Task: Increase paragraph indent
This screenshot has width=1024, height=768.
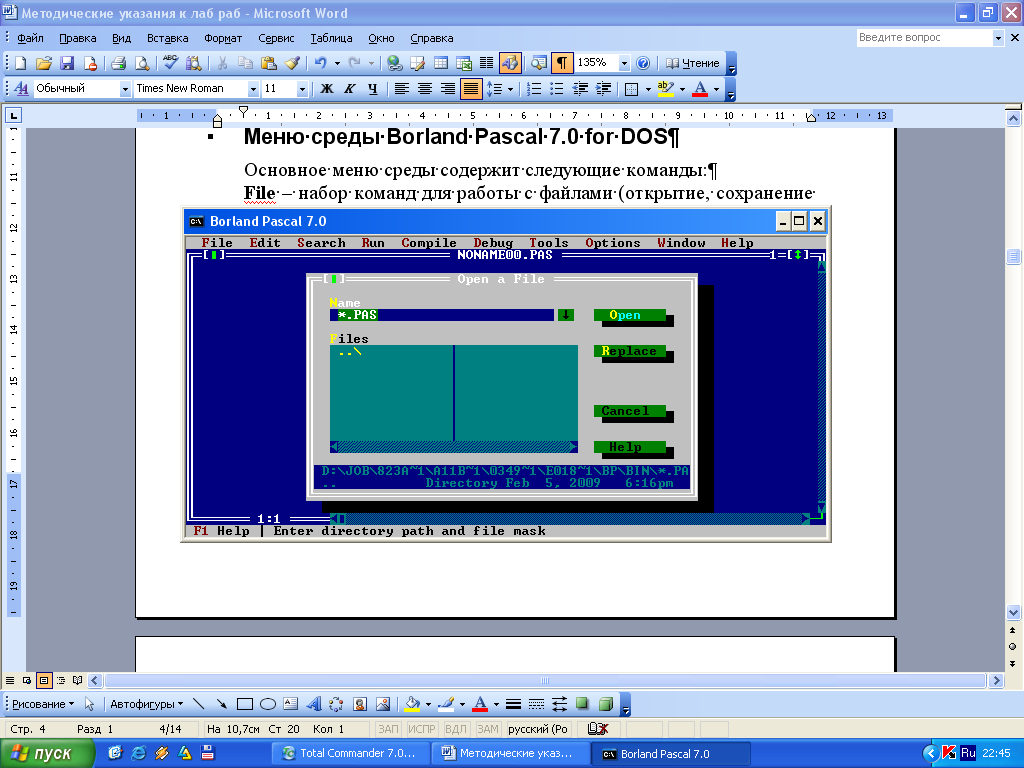Action: tap(603, 89)
